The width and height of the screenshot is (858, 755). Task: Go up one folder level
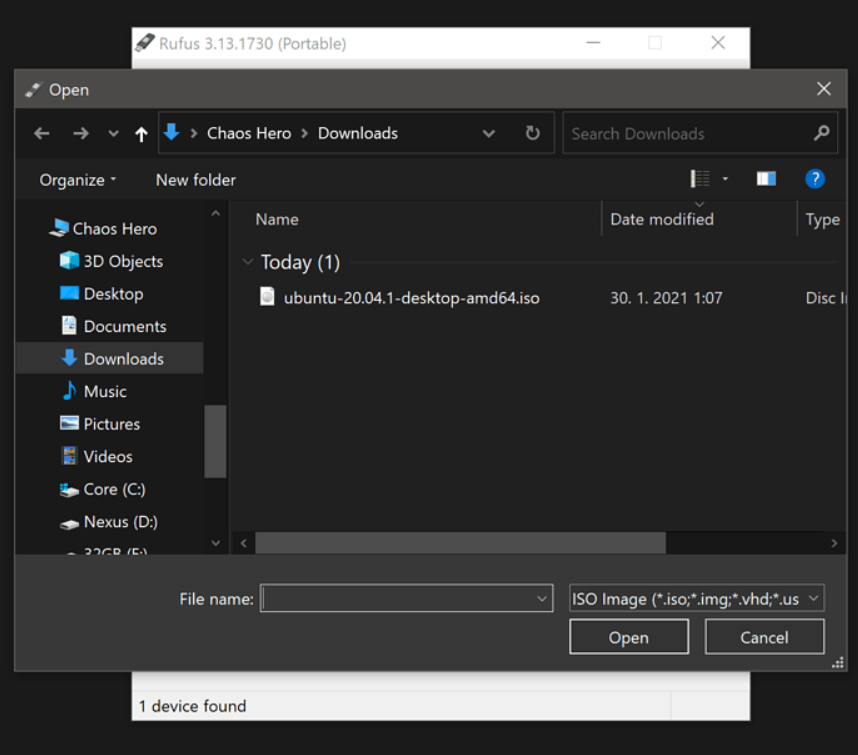tap(141, 133)
